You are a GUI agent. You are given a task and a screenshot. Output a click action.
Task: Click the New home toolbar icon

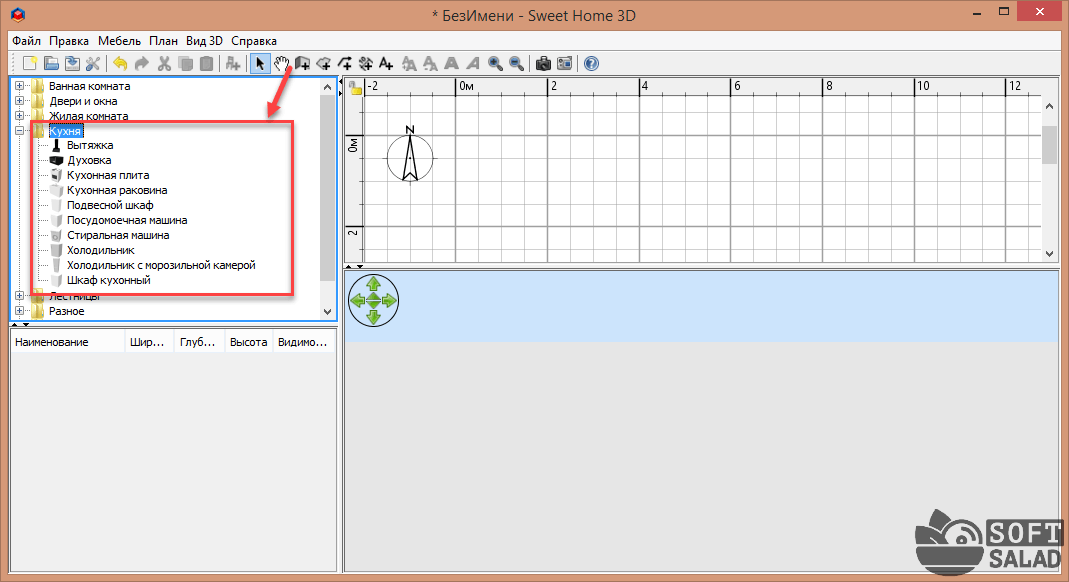click(x=30, y=64)
